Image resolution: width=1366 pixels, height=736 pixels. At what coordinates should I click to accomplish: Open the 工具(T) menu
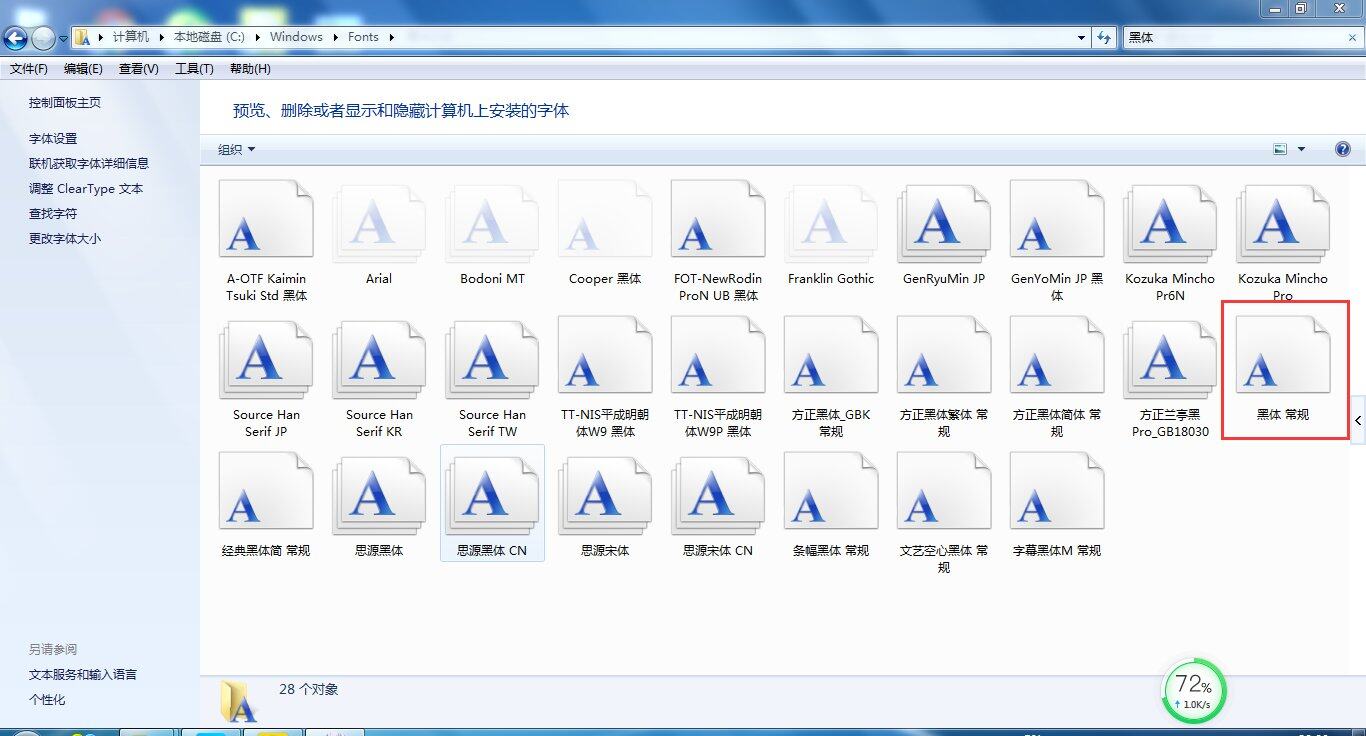click(194, 69)
